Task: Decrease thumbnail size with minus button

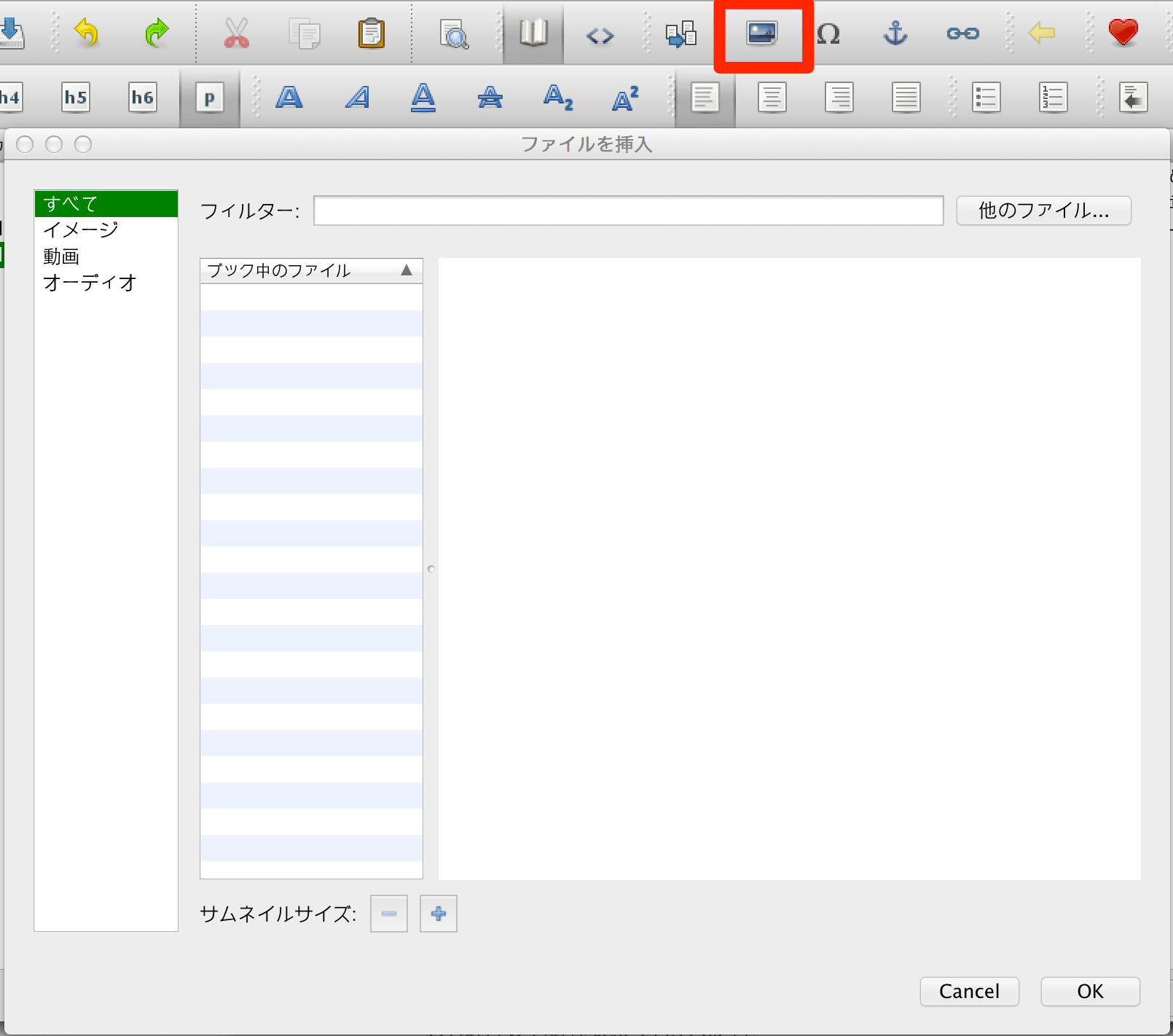Action: tap(389, 914)
